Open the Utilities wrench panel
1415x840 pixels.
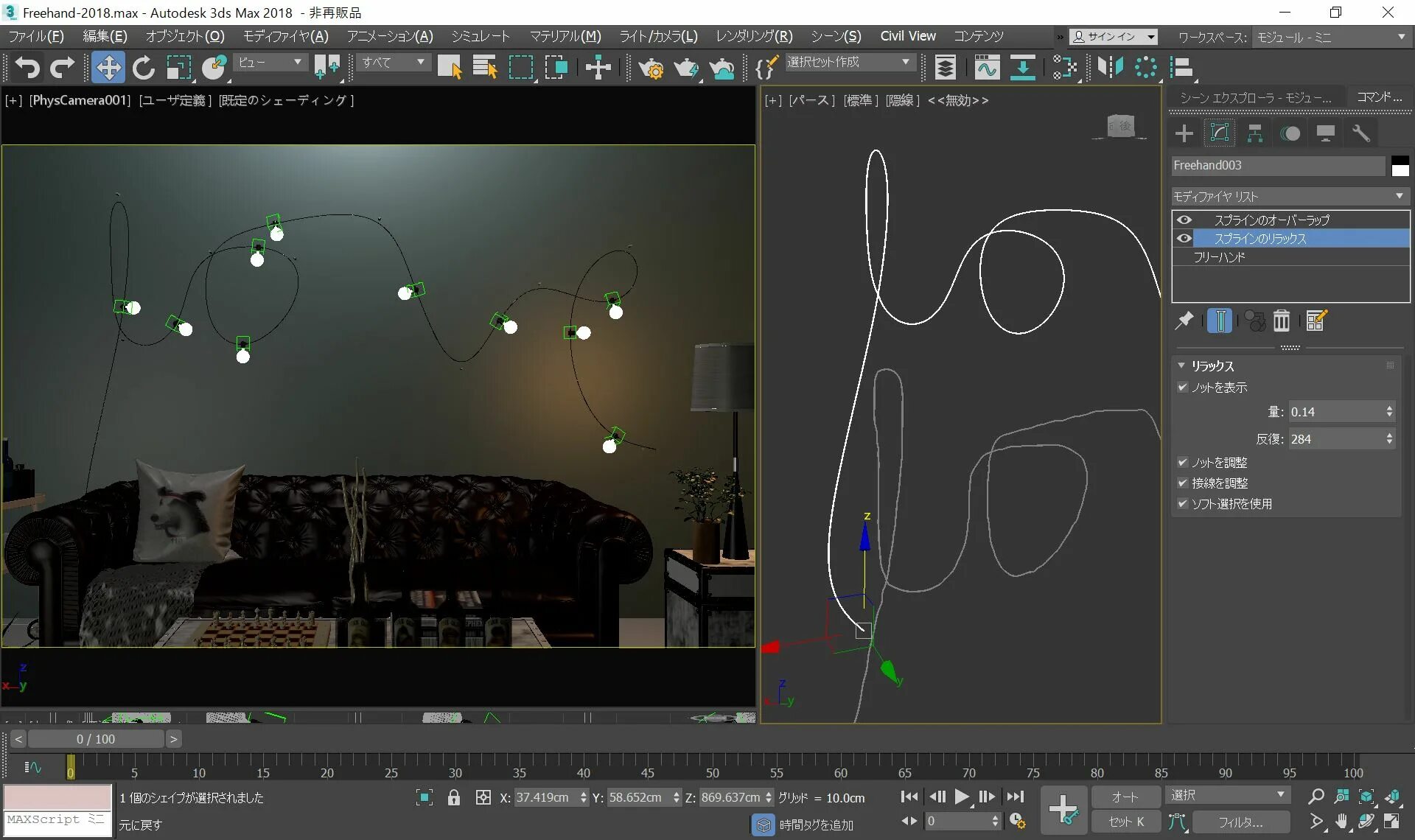pos(1361,133)
